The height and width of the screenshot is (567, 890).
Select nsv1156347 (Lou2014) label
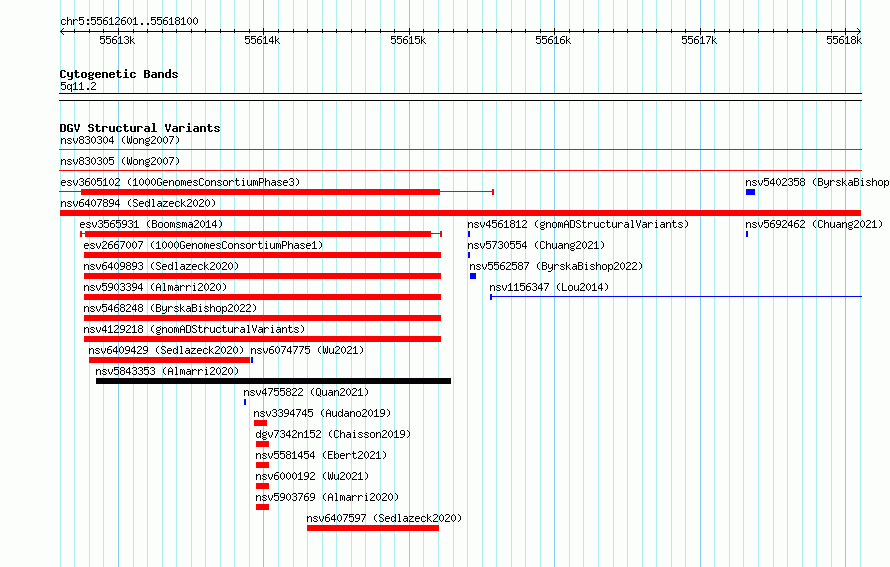549,287
